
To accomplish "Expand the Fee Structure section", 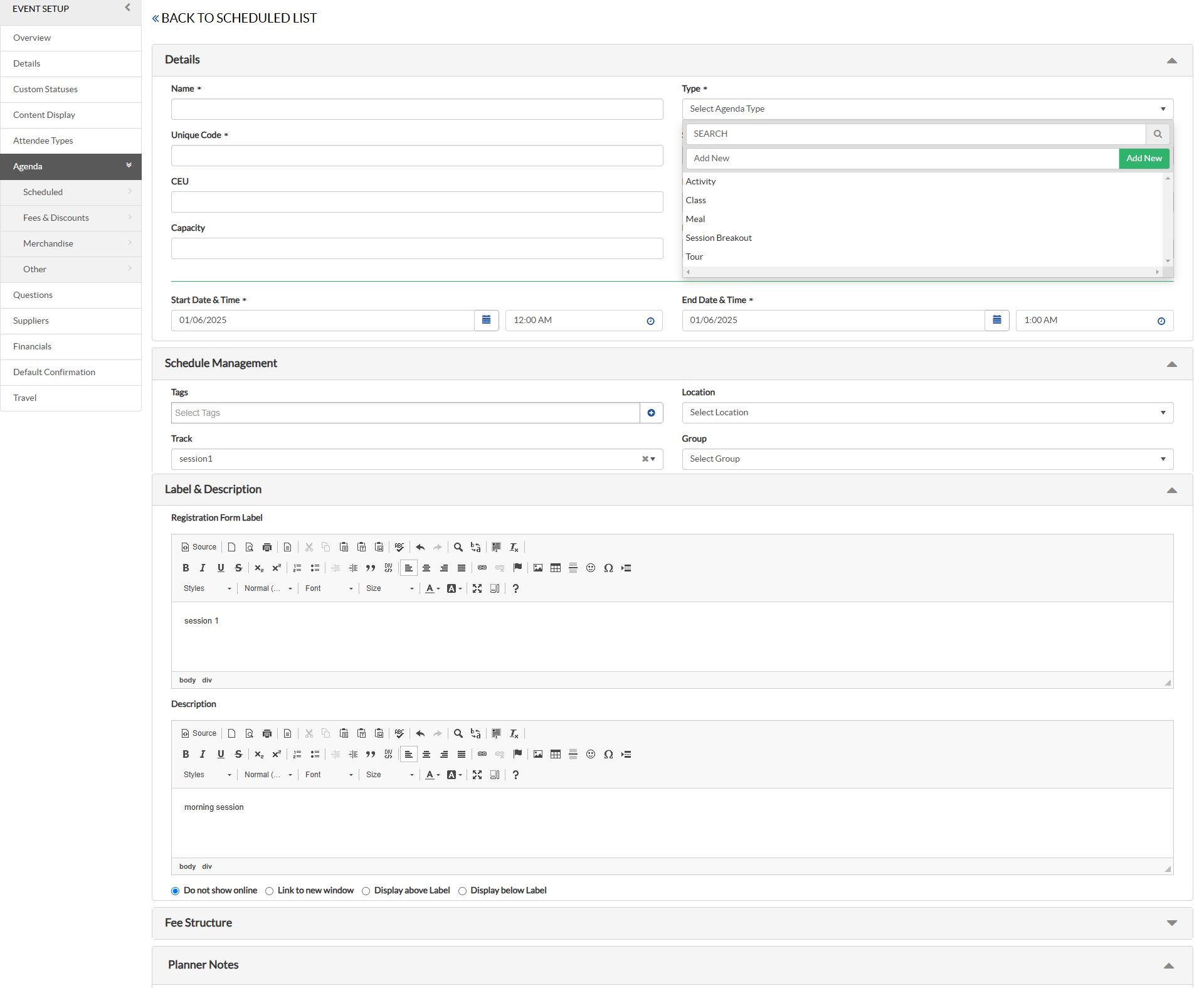I will click(1171, 923).
